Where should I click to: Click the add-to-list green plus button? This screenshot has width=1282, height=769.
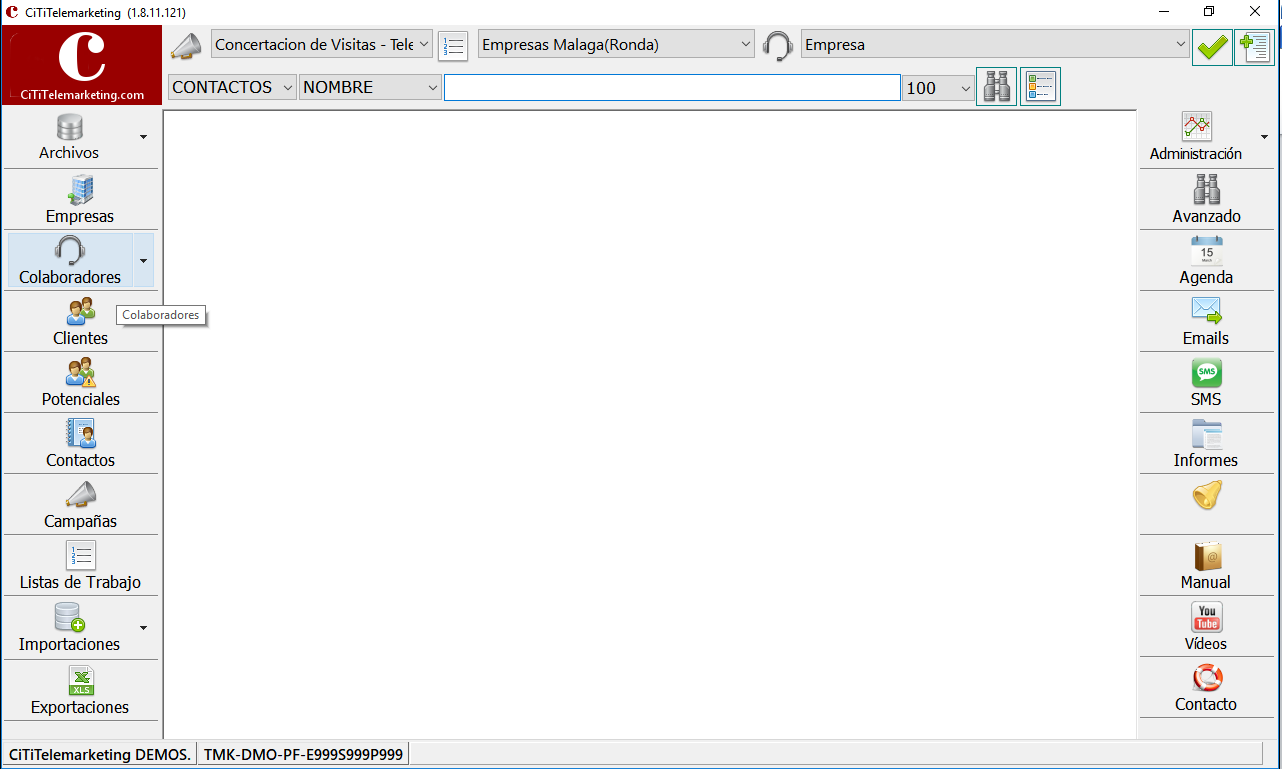1254,46
